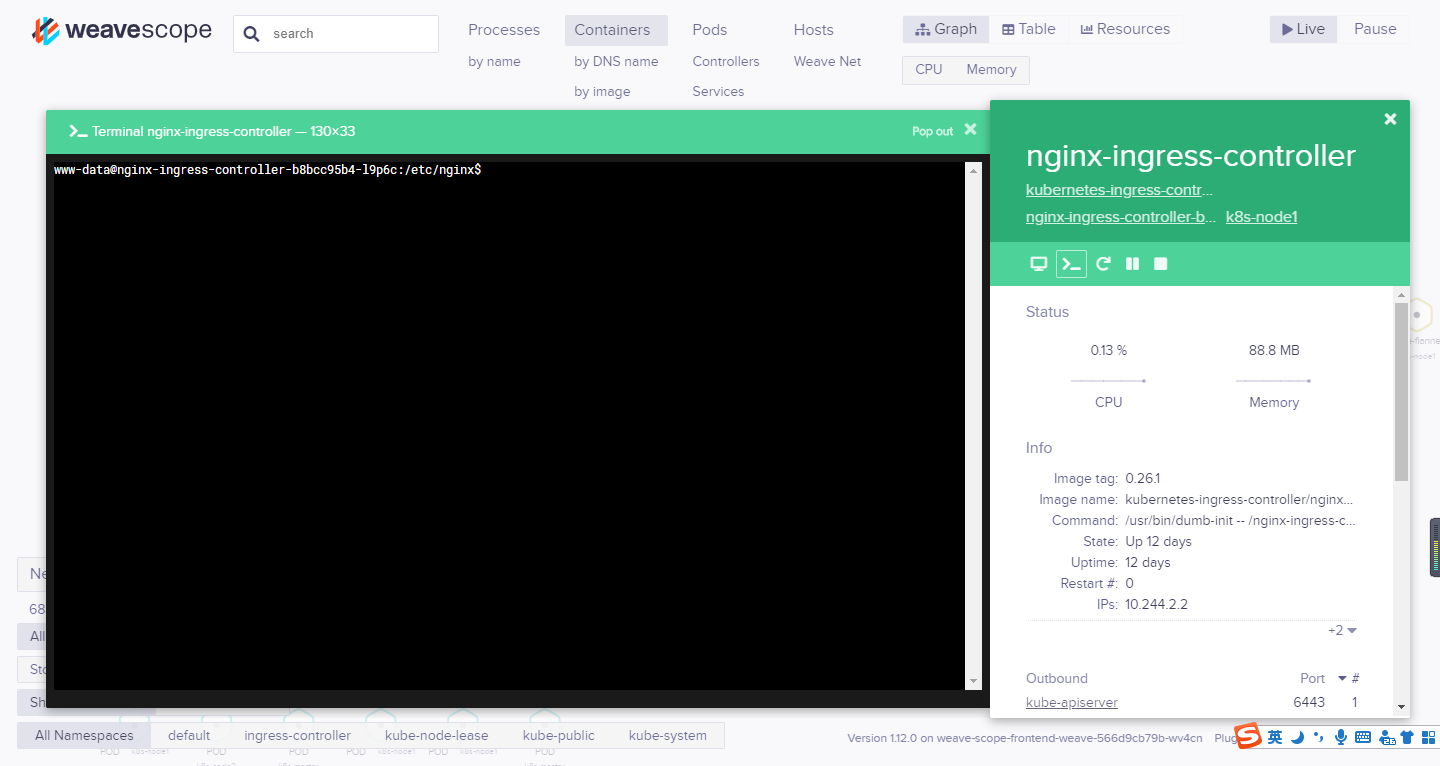The height and width of the screenshot is (766, 1440).
Task: Switch to Resources view mode
Action: click(x=1125, y=29)
